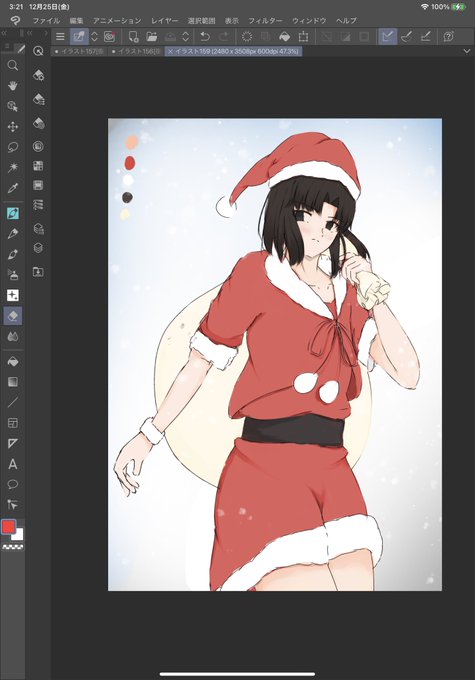Click the Clip Studio logo icon
This screenshot has width=475, height=680.
15,20
